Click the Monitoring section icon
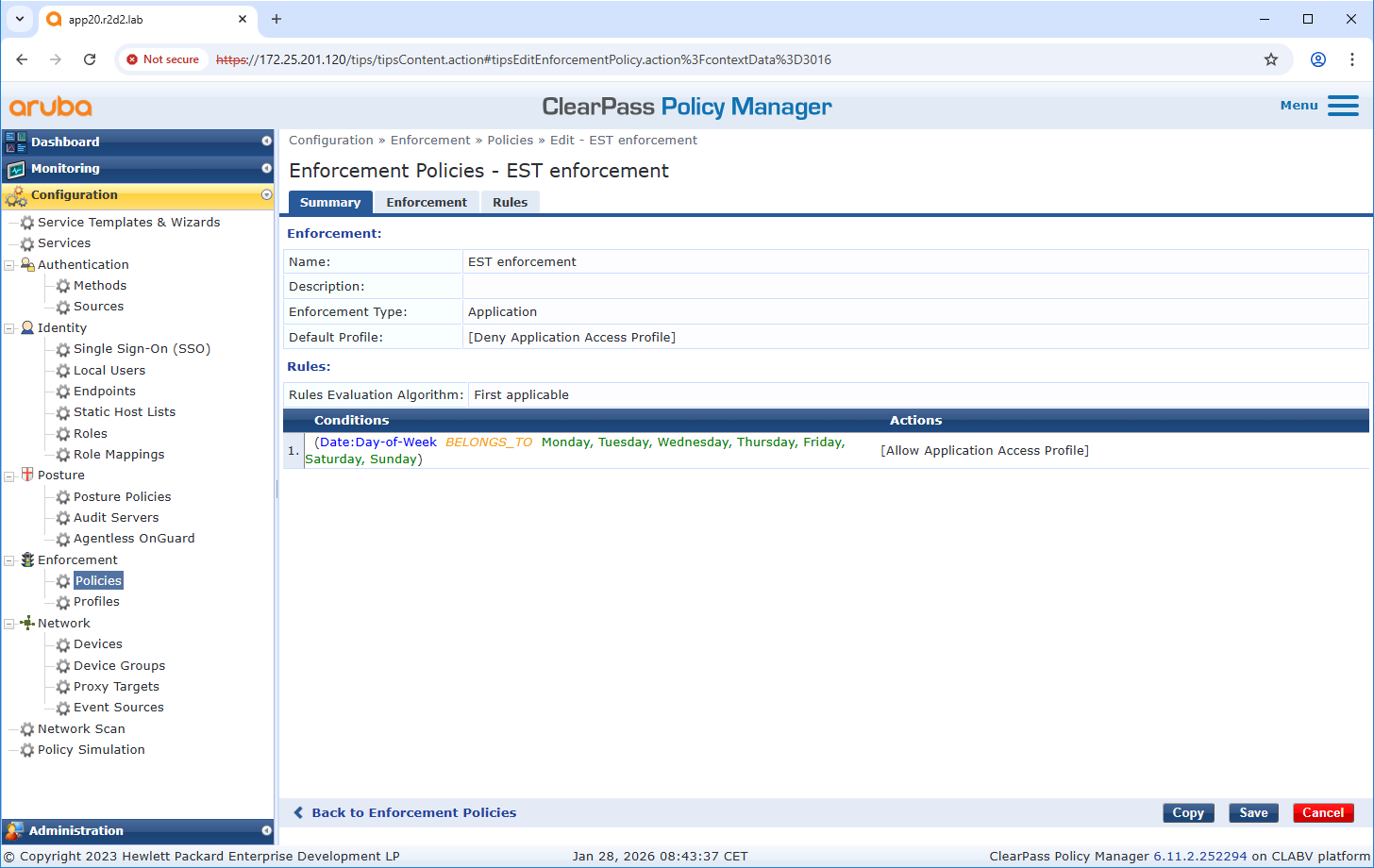 pos(16,169)
